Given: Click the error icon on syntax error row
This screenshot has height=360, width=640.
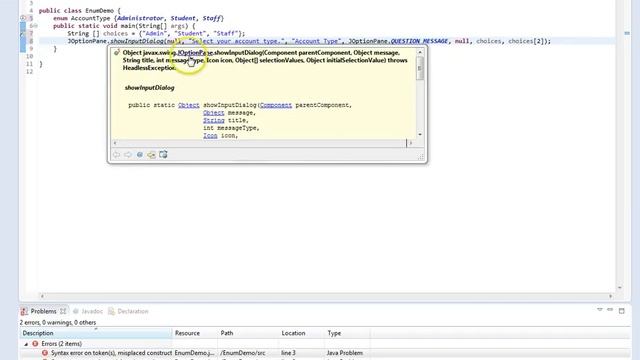Looking at the screenshot, I should pos(44,353).
